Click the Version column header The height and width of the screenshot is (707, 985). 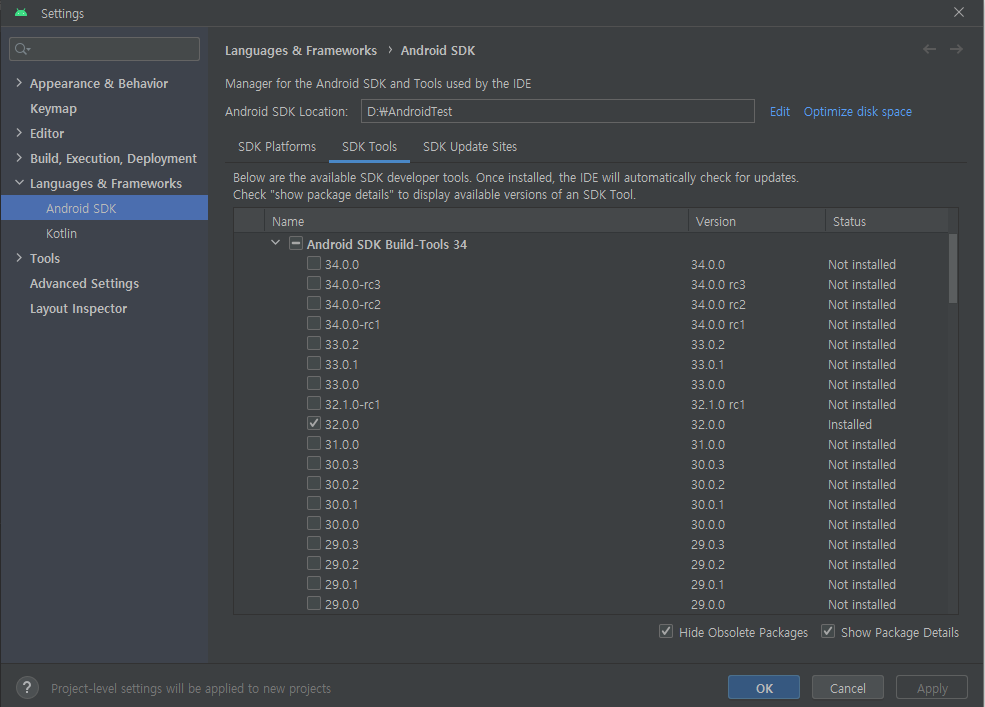click(757, 221)
